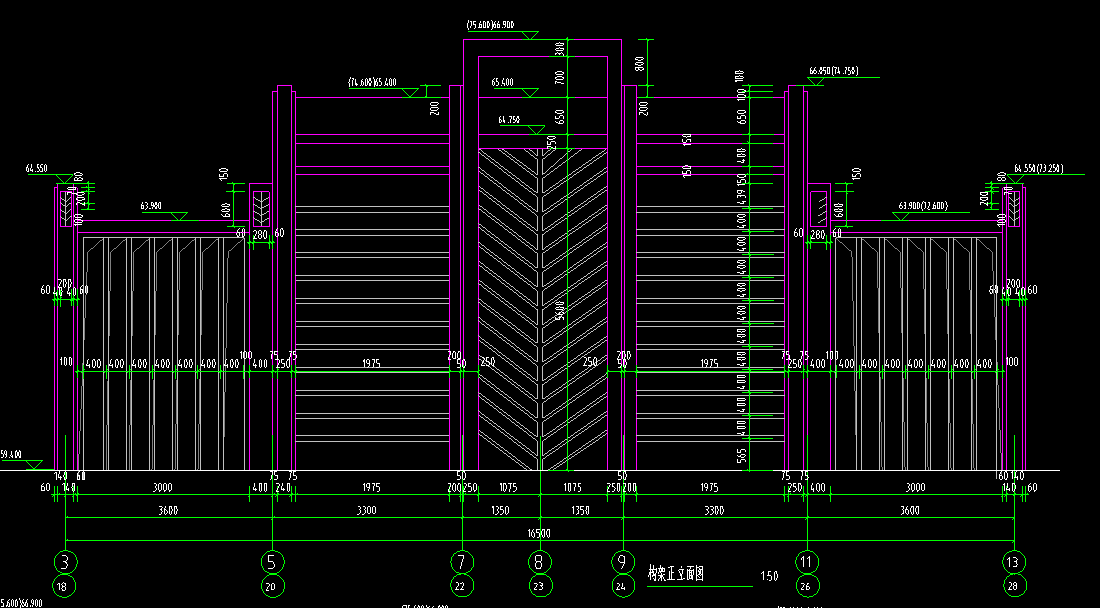Image resolution: width=1100 pixels, height=608 pixels.
Task: Click the 16500 overall dimension text
Action: [539, 534]
